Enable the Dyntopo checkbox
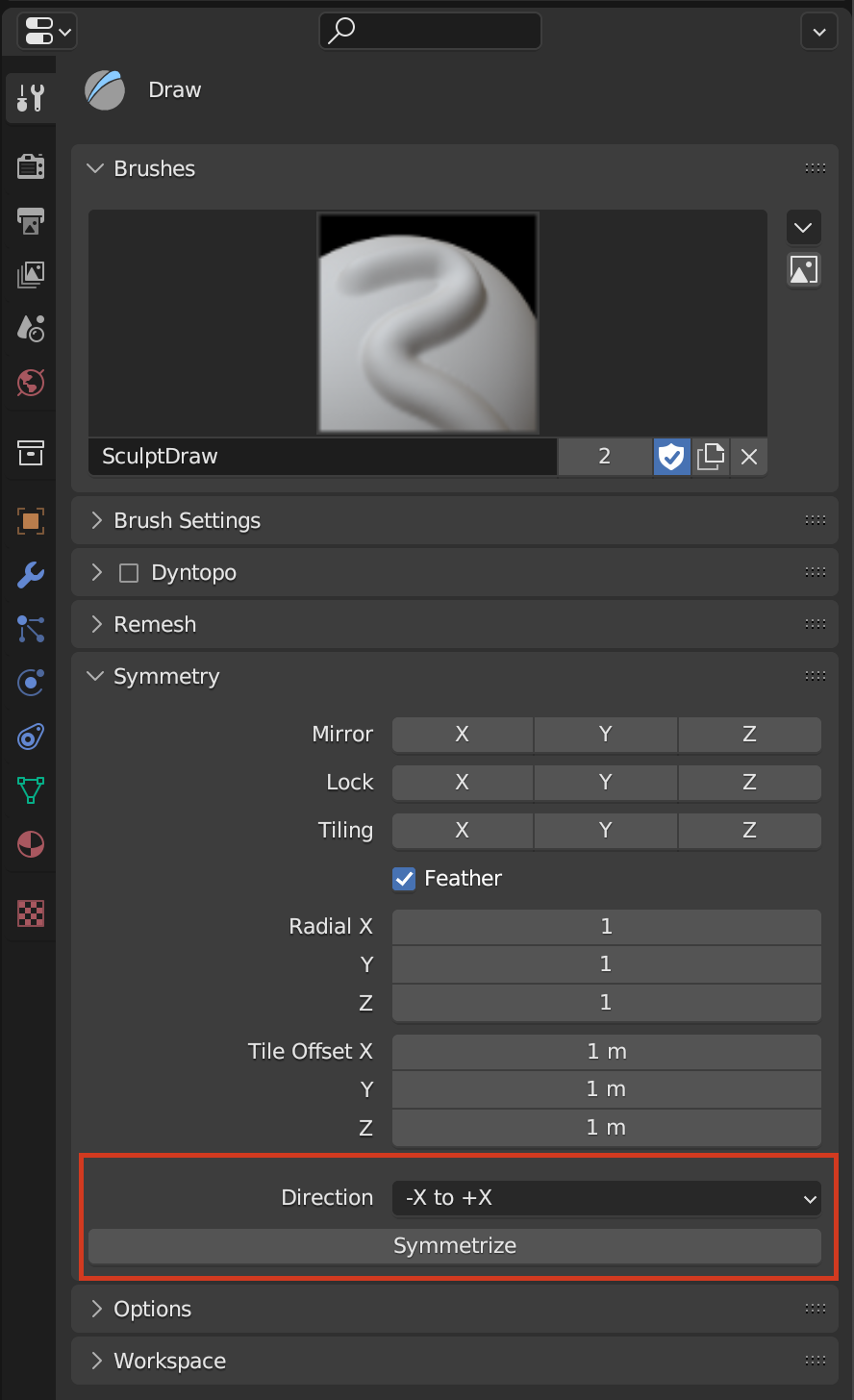This screenshot has width=854, height=1400. tap(129, 571)
